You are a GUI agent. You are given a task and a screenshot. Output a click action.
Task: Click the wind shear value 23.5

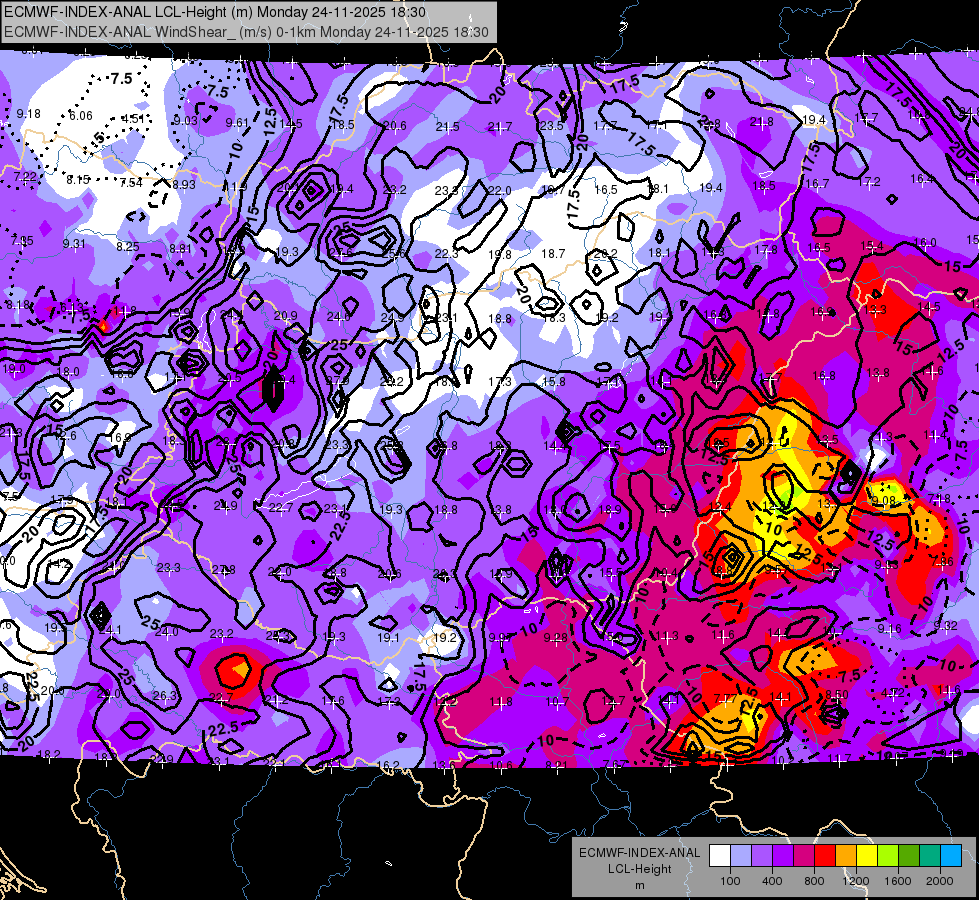(551, 126)
